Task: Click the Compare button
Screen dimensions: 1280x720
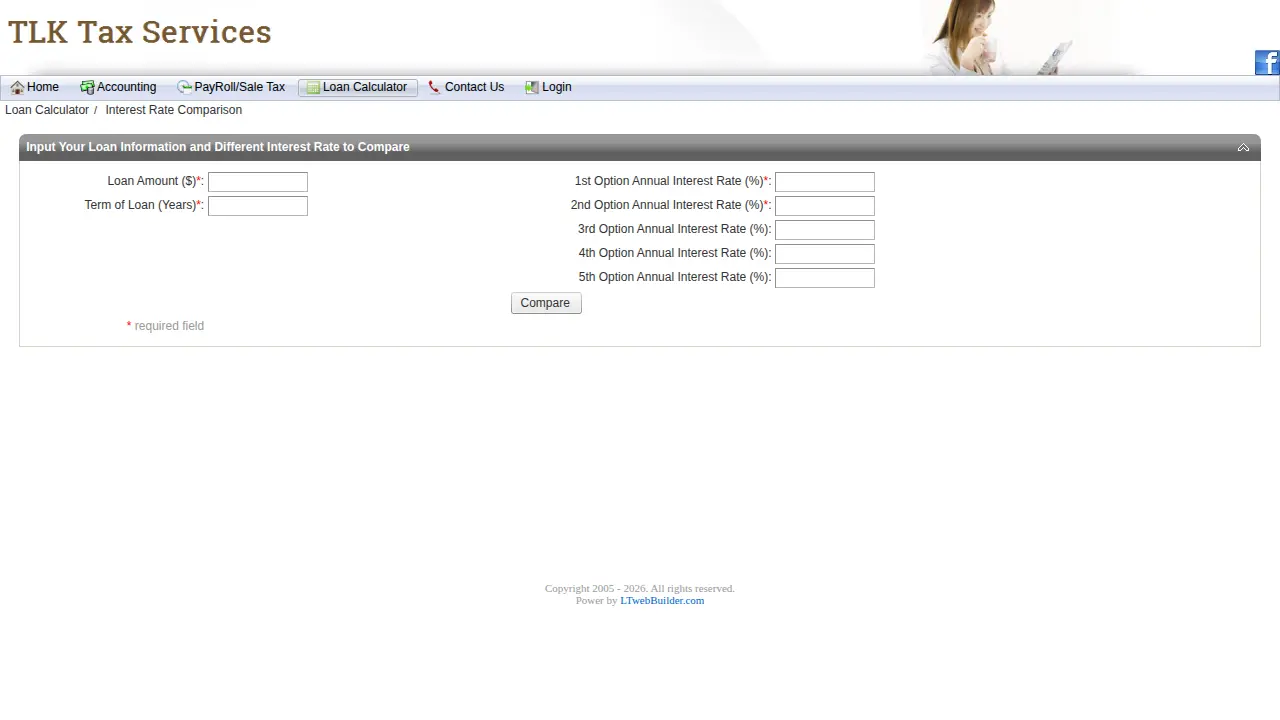Action: 546,303
